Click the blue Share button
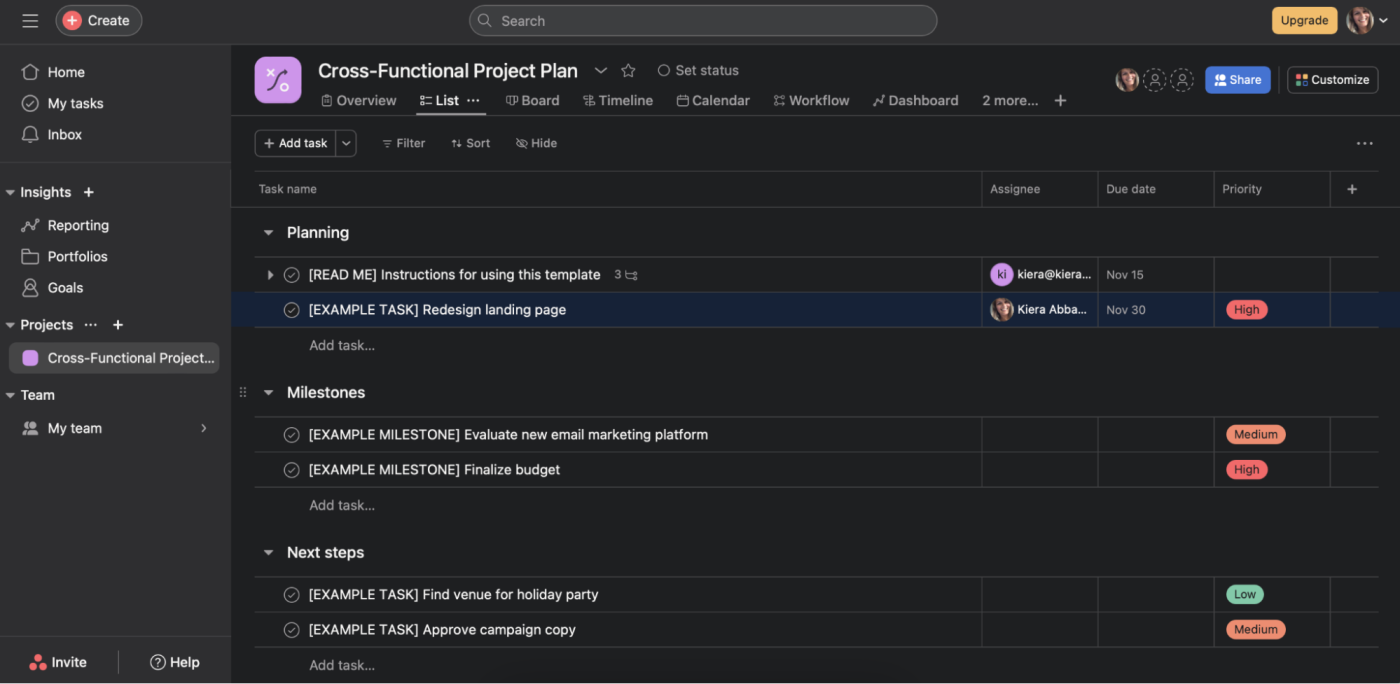This screenshot has height=684, width=1400. (x=1237, y=80)
